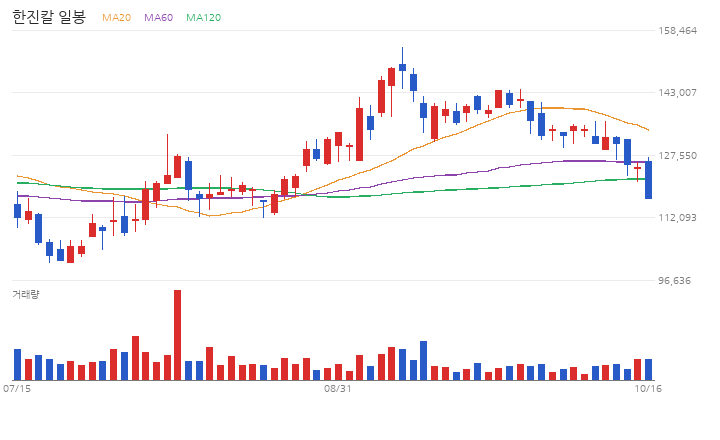
Task: Click the 143,007 price axis label
Action: click(677, 93)
